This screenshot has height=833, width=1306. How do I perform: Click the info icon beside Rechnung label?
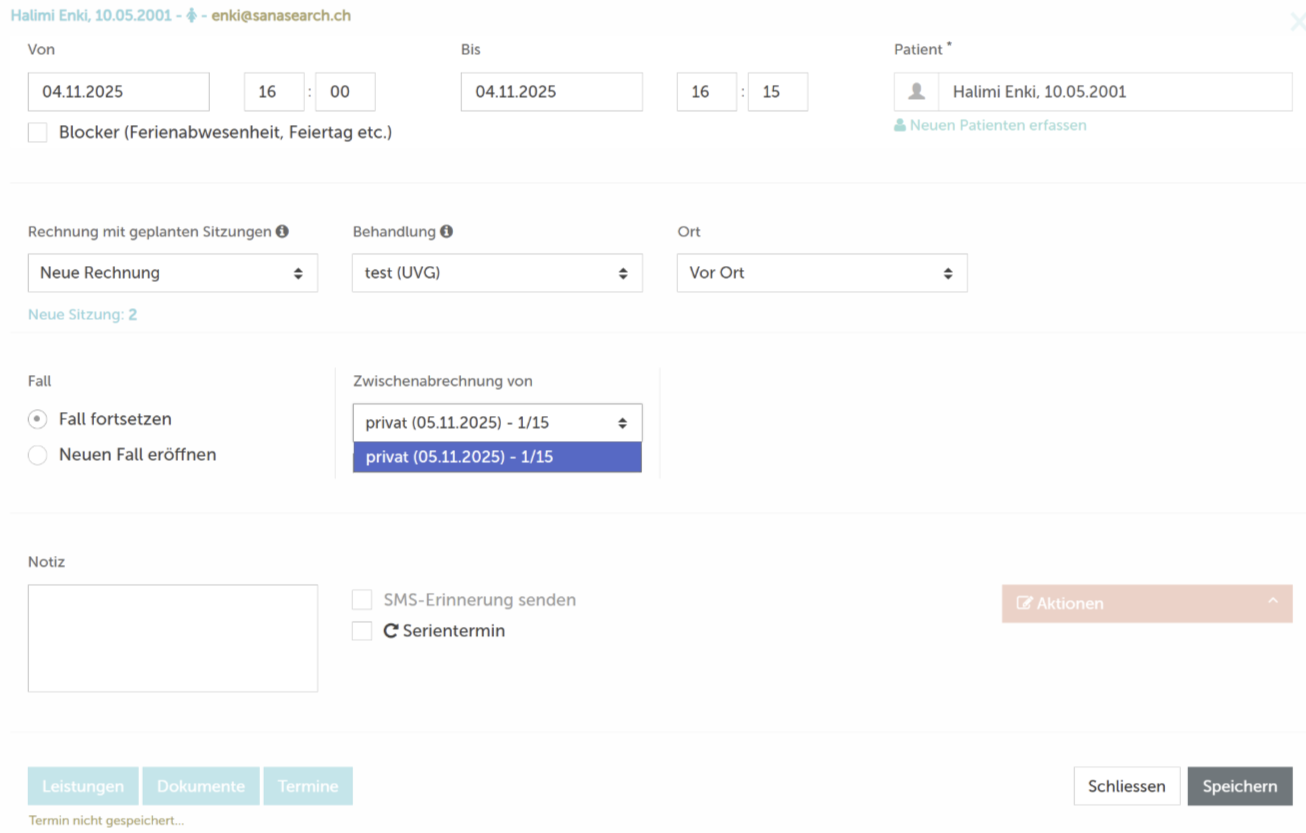click(282, 232)
